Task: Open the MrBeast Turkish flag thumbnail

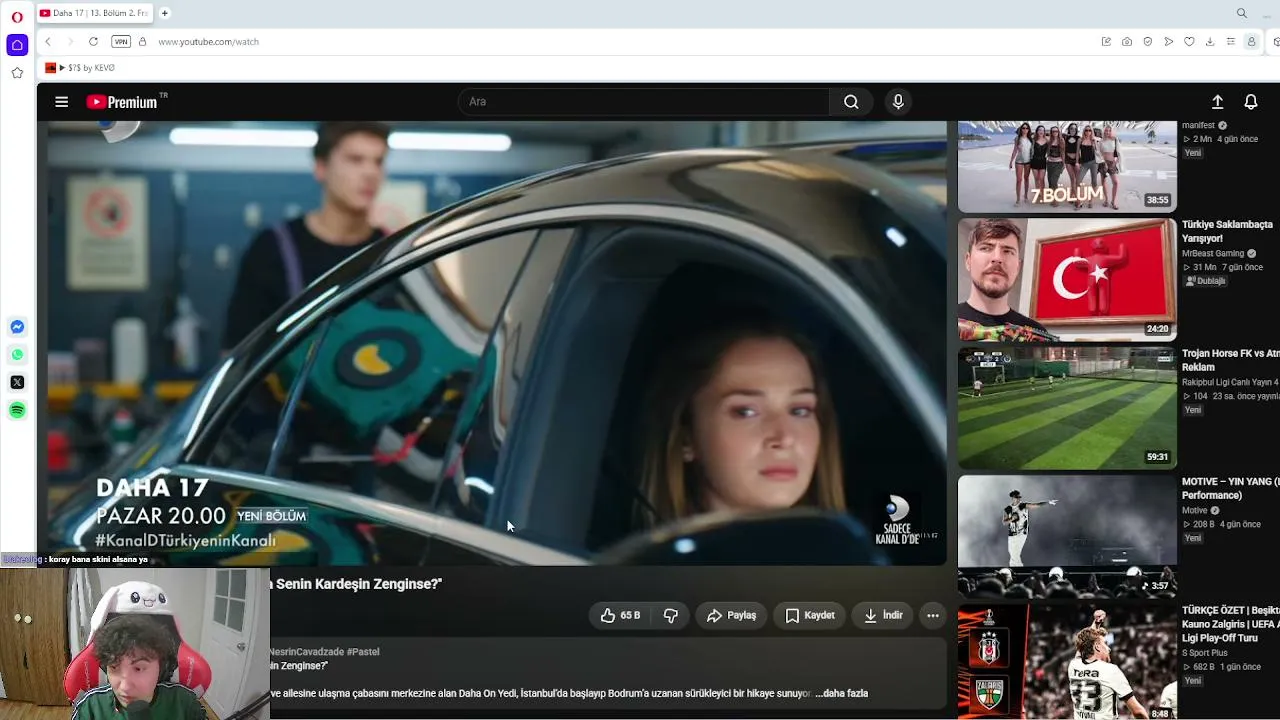Action: 1067,279
